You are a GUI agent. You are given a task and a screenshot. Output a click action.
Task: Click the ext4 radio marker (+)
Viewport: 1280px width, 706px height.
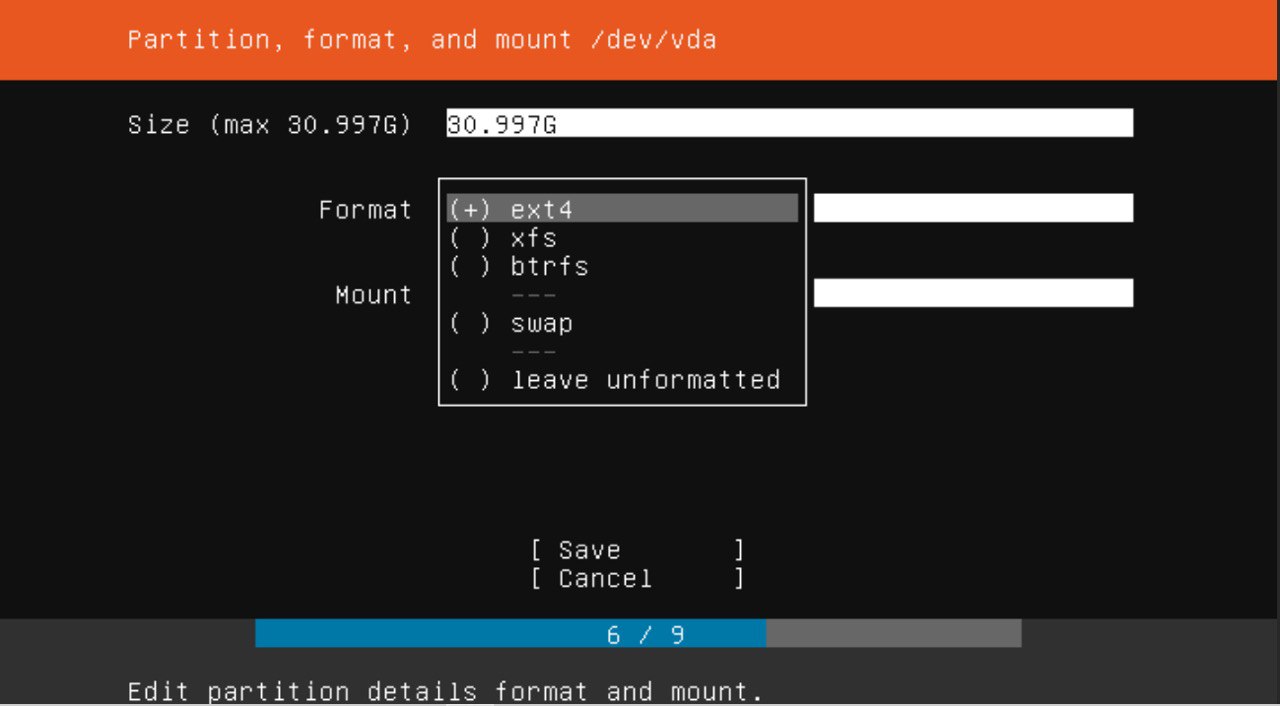[x=470, y=209]
